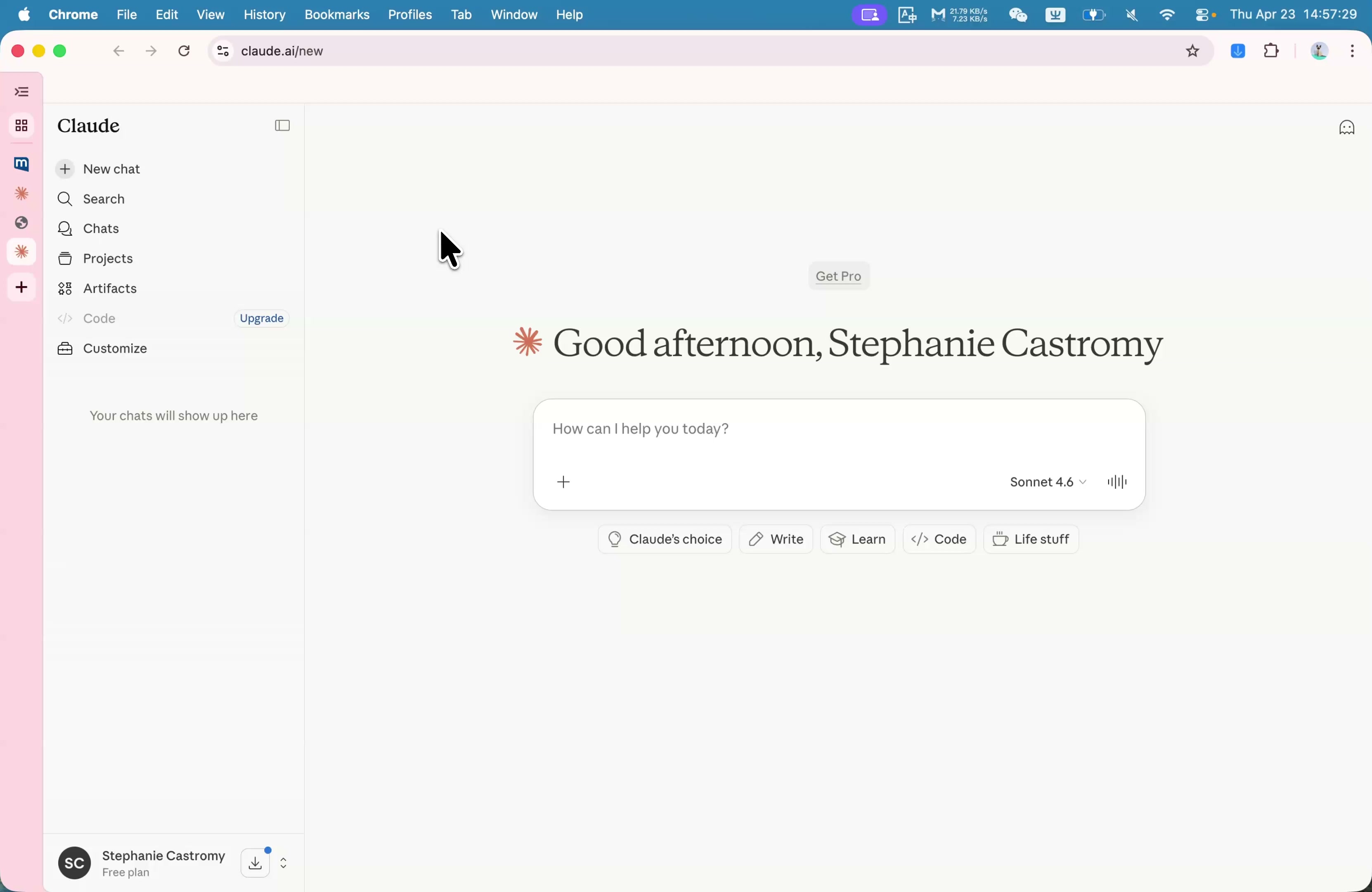Open the WeChat menu bar icon
Screen dimensions: 1372x892
(1019, 14)
